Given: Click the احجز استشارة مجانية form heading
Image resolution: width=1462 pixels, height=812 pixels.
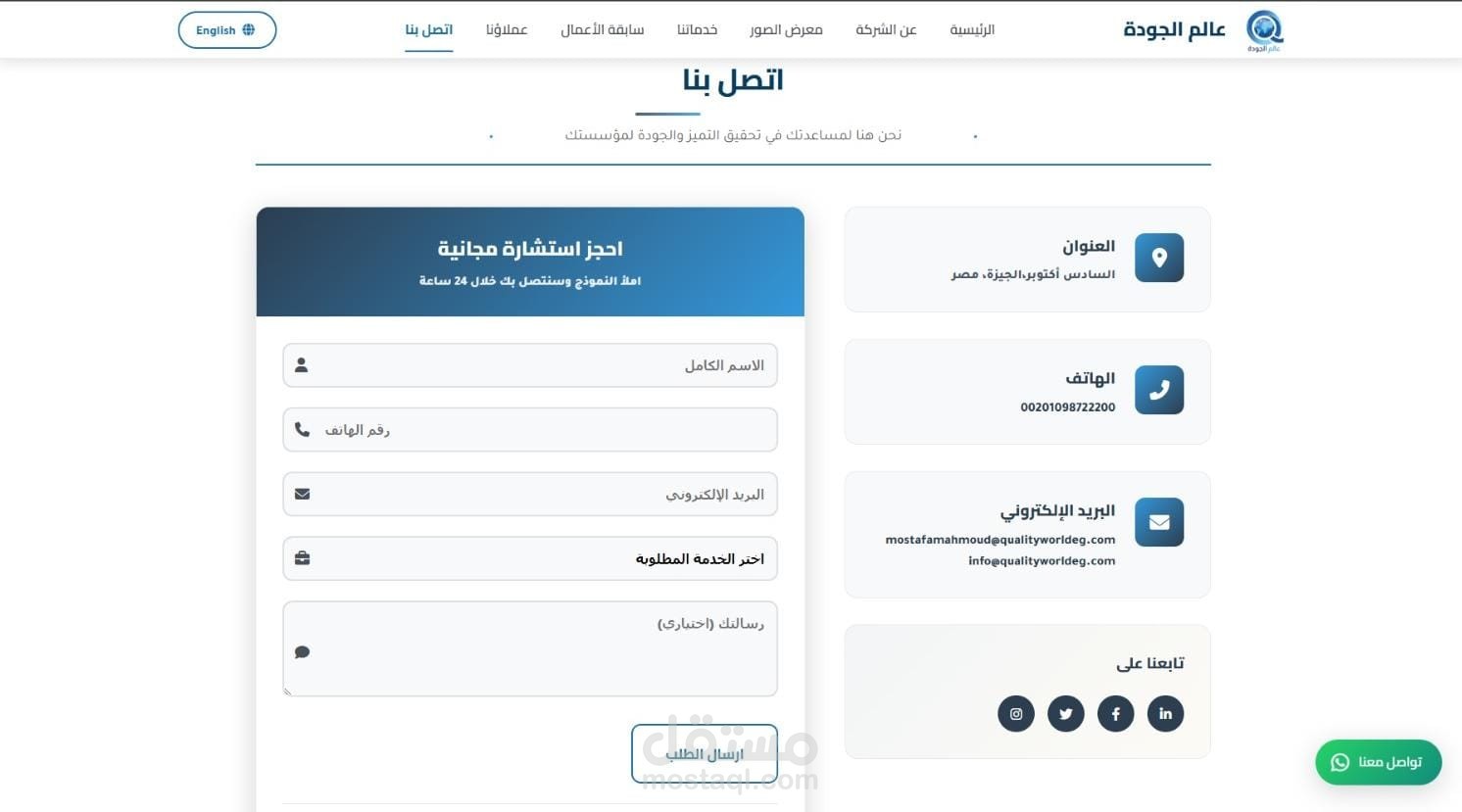Looking at the screenshot, I should (x=530, y=249).
